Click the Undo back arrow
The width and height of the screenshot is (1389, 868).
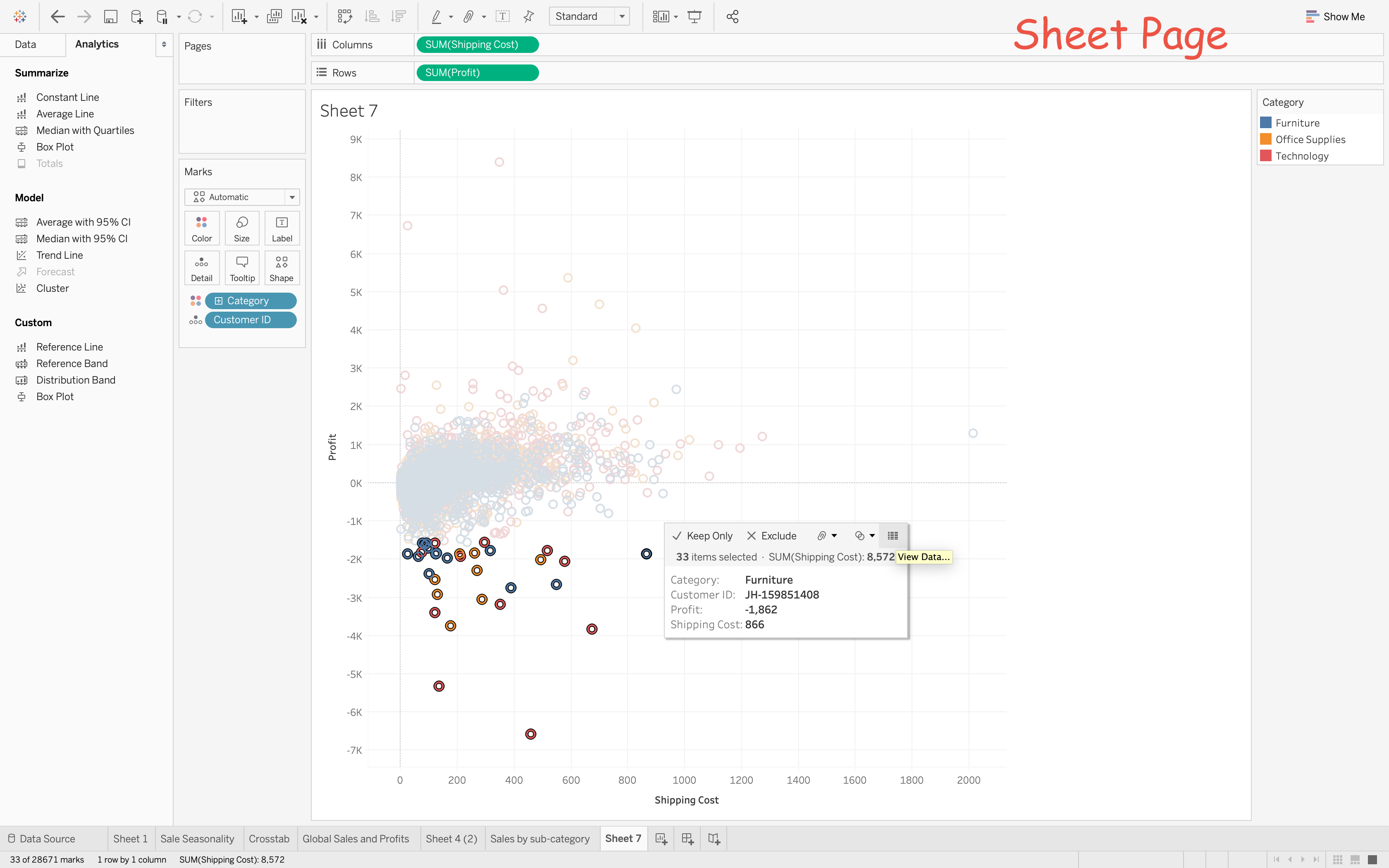click(57, 17)
